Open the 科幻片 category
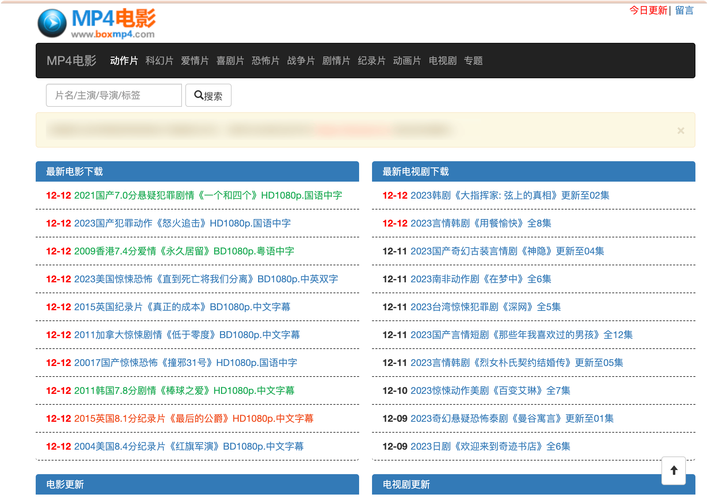708x500 pixels. (x=159, y=61)
